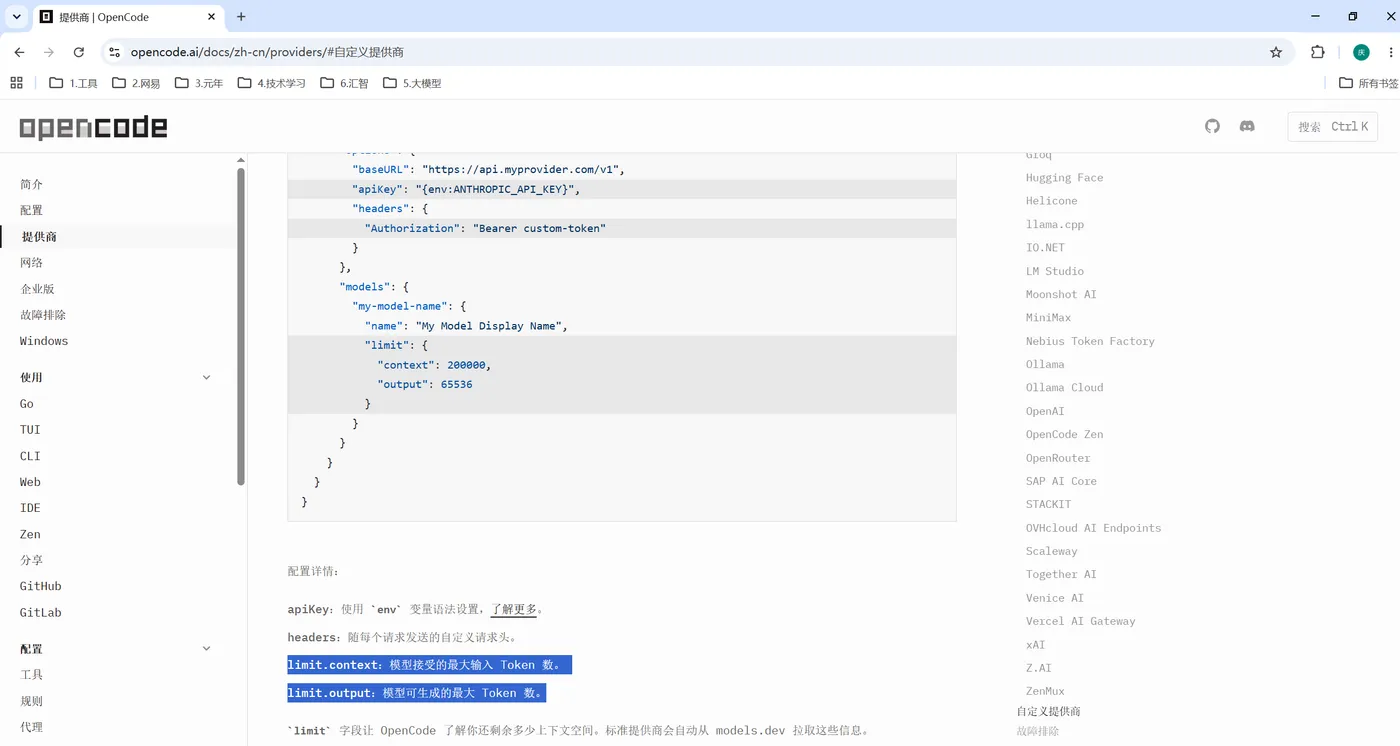Open the 1.工具 bookmark folder
The image size is (1400, 746).
[x=73, y=83]
